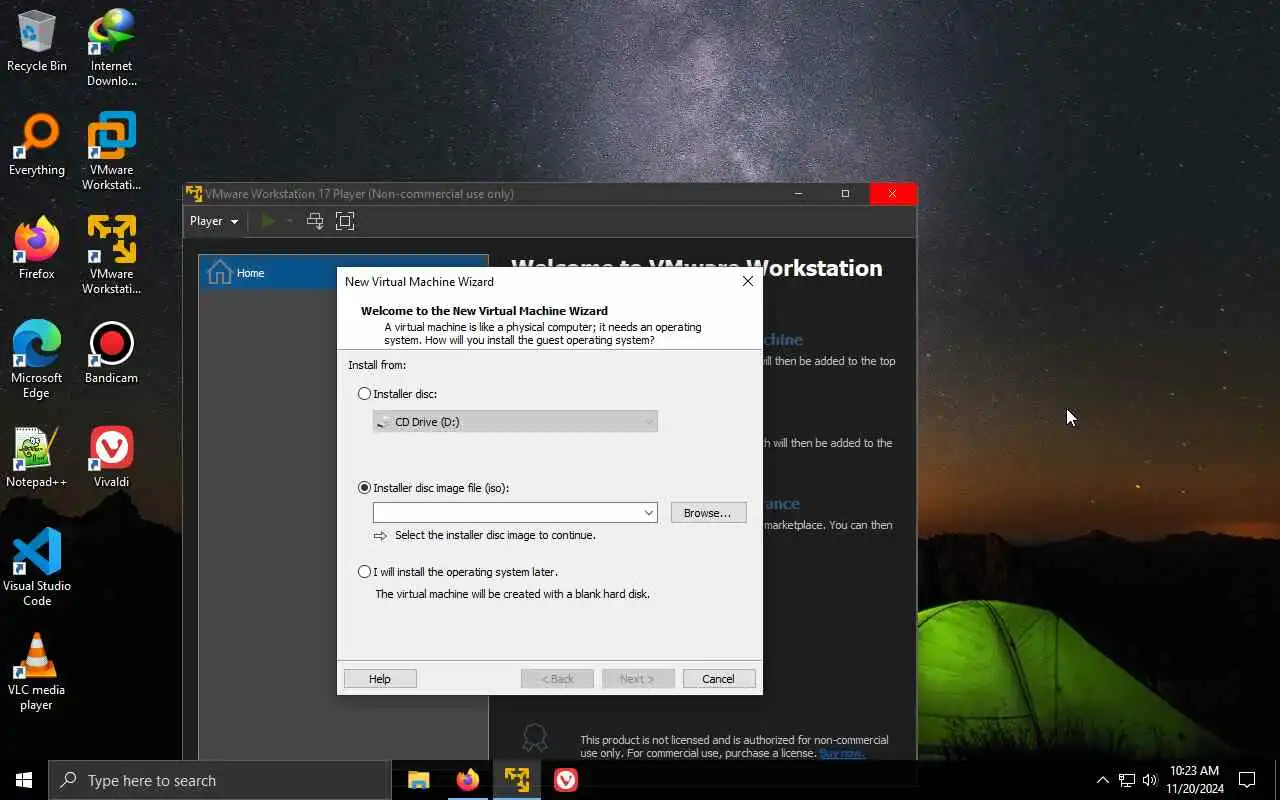Click inside the iso image path field
The width and height of the screenshot is (1280, 800).
click(x=507, y=513)
